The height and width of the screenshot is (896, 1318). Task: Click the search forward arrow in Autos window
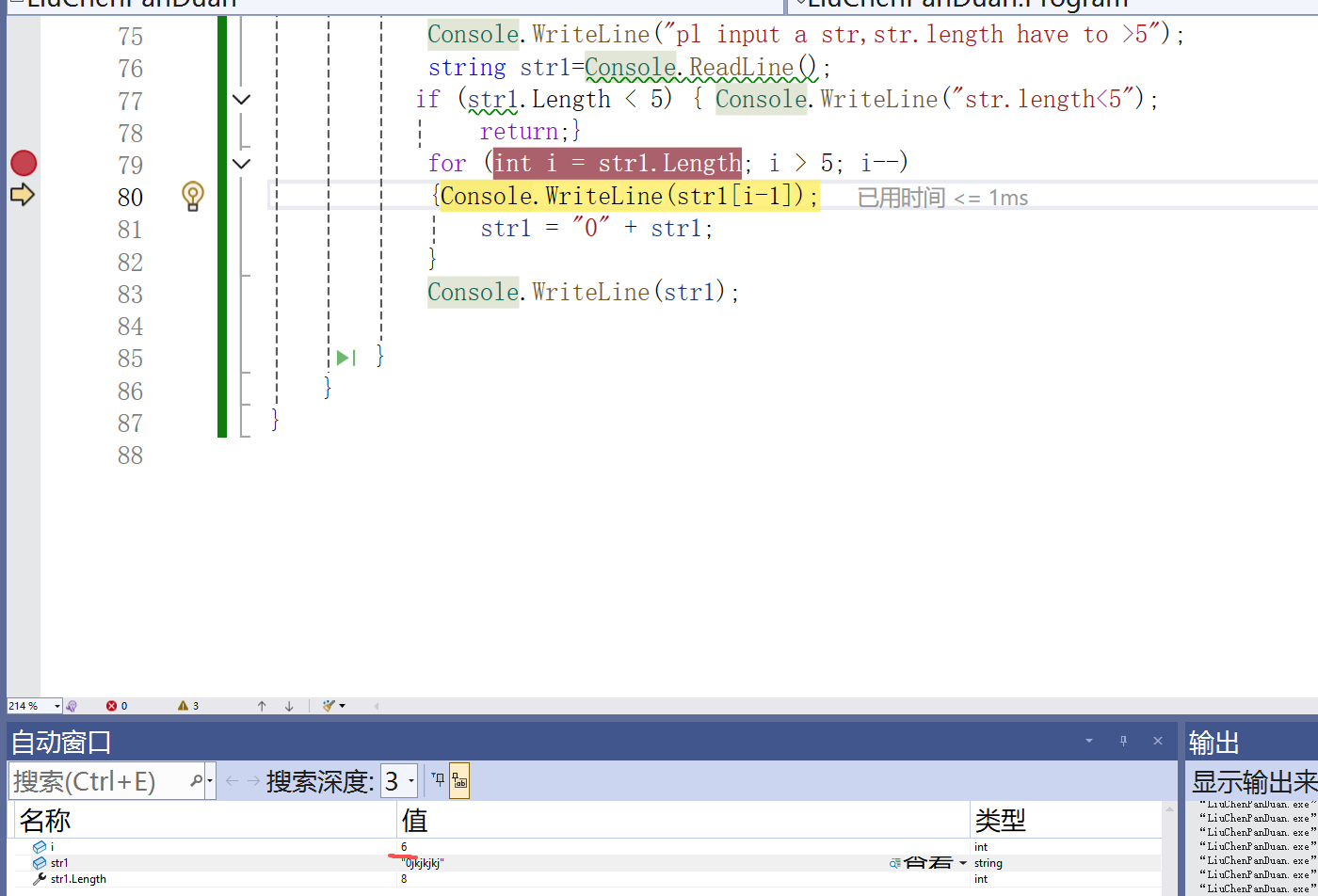coord(254,780)
